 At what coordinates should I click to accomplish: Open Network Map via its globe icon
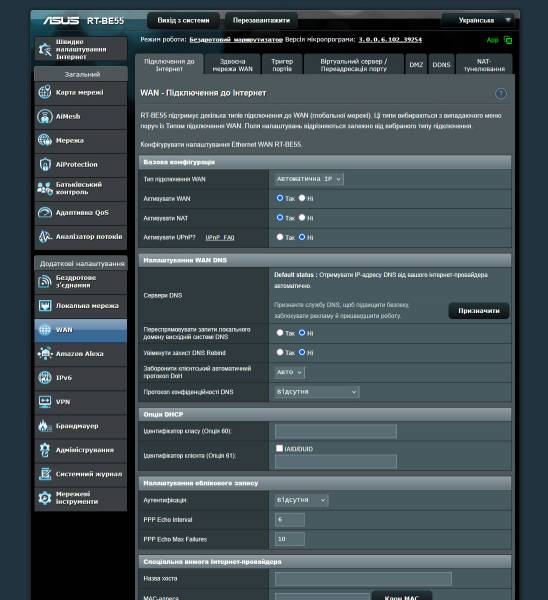coord(45,92)
